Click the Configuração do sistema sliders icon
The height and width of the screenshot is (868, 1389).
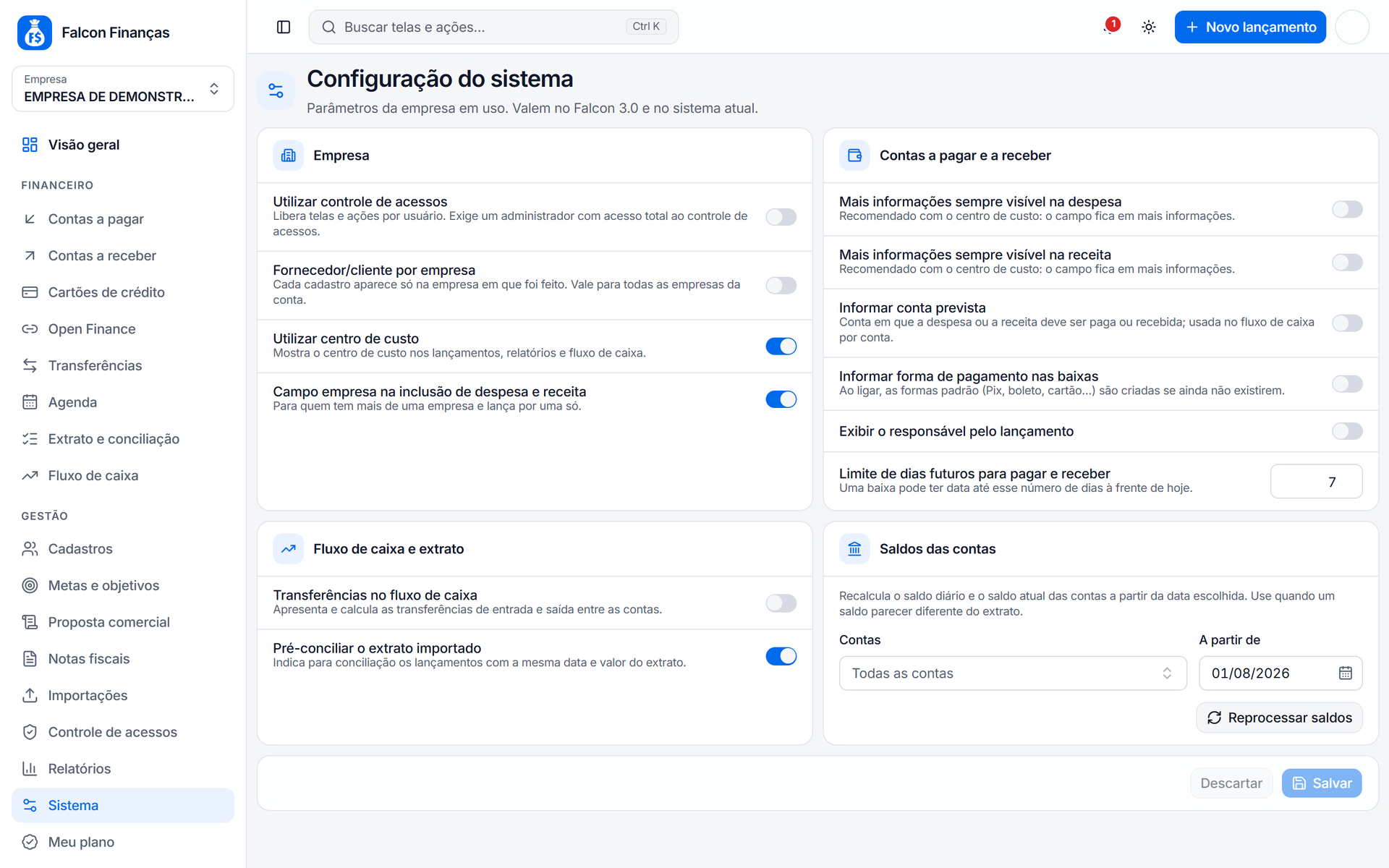(276, 90)
